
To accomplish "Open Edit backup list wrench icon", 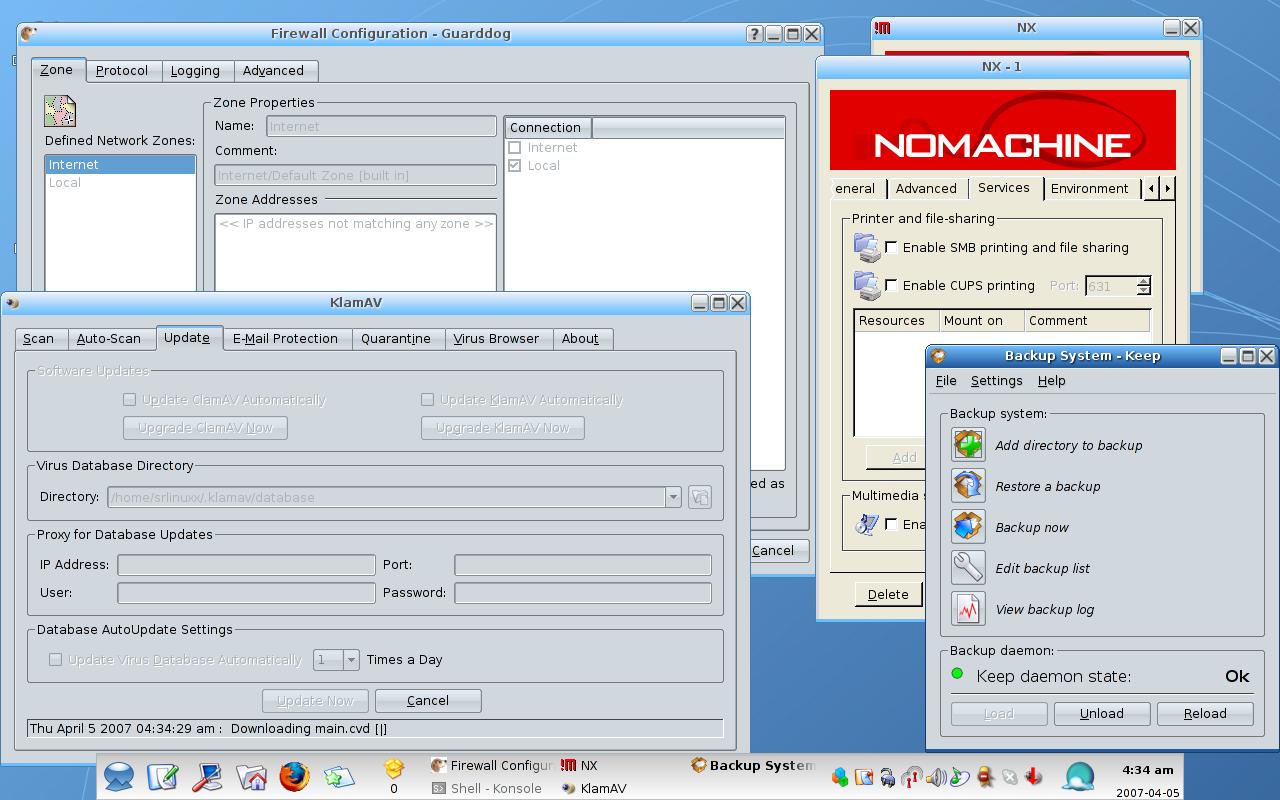I will pos(968,568).
